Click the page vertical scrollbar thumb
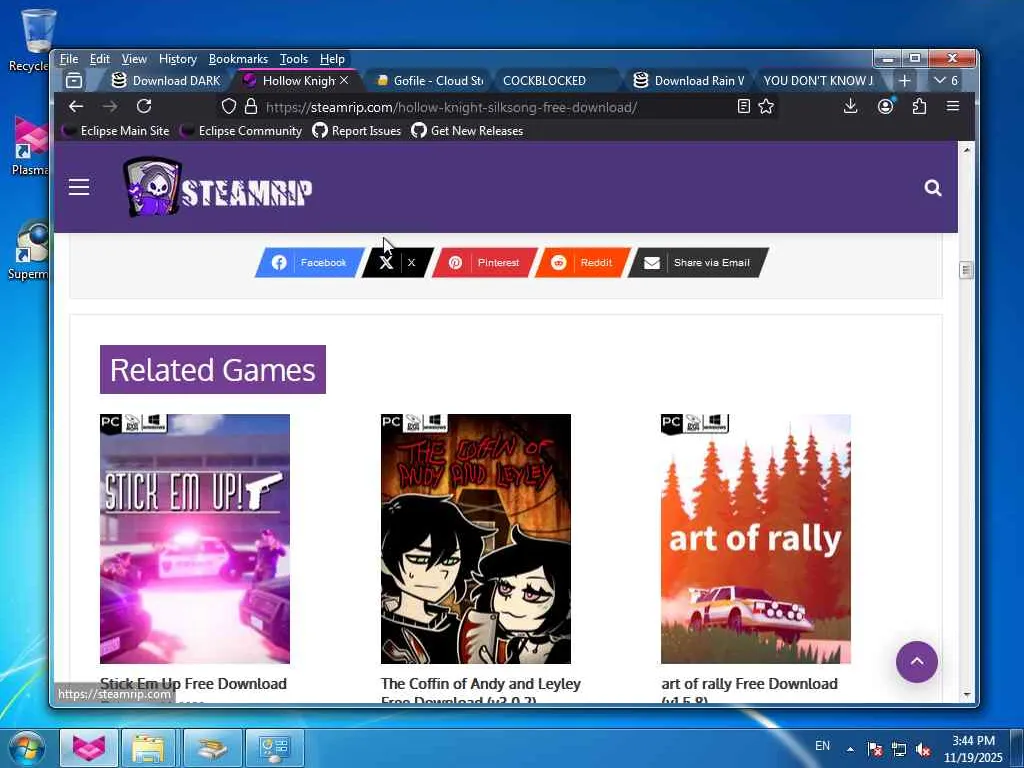The image size is (1024, 768). tap(966, 270)
